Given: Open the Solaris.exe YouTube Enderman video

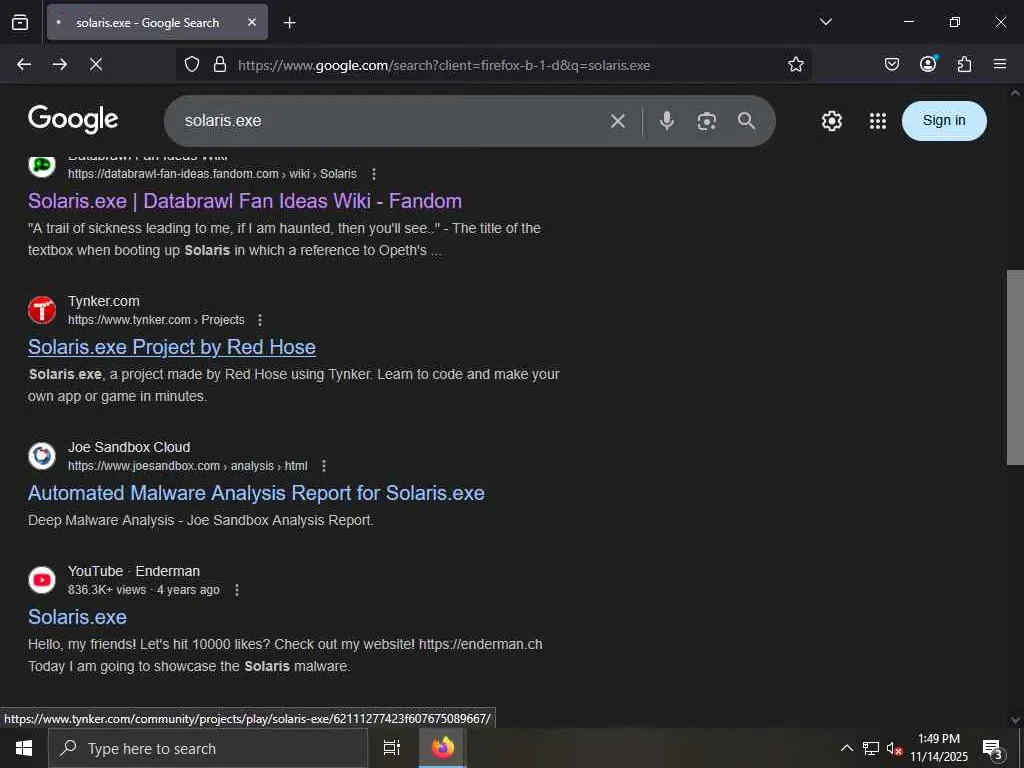Looking at the screenshot, I should coord(77,617).
